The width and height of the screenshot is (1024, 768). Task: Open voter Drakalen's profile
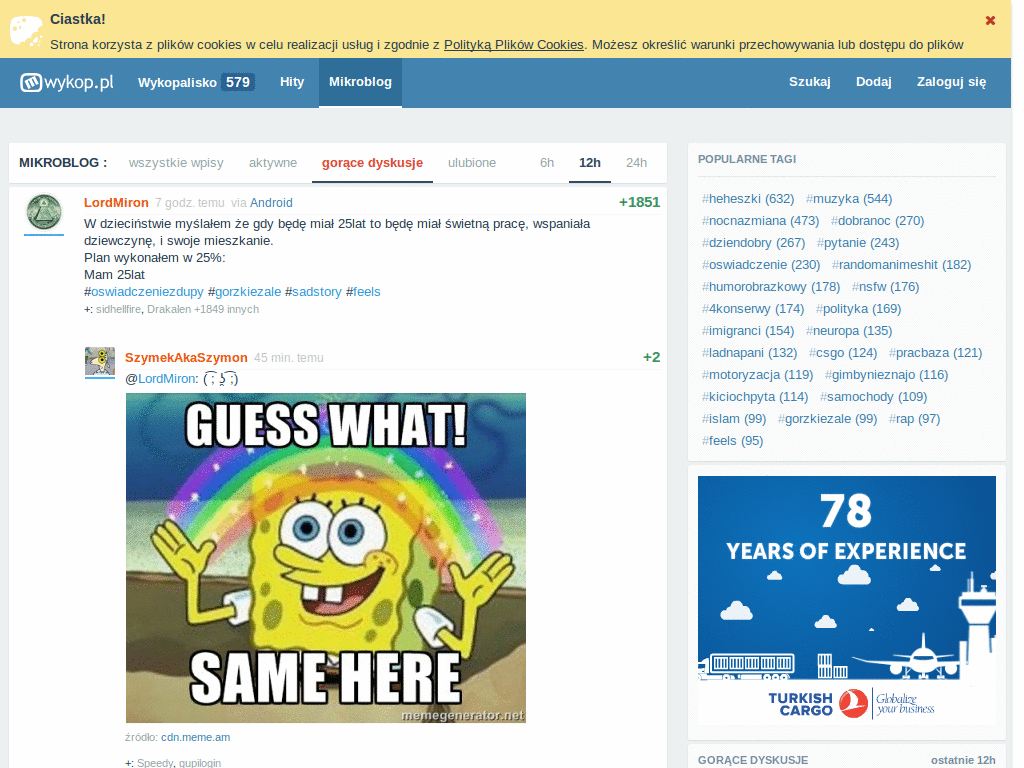pos(168,309)
